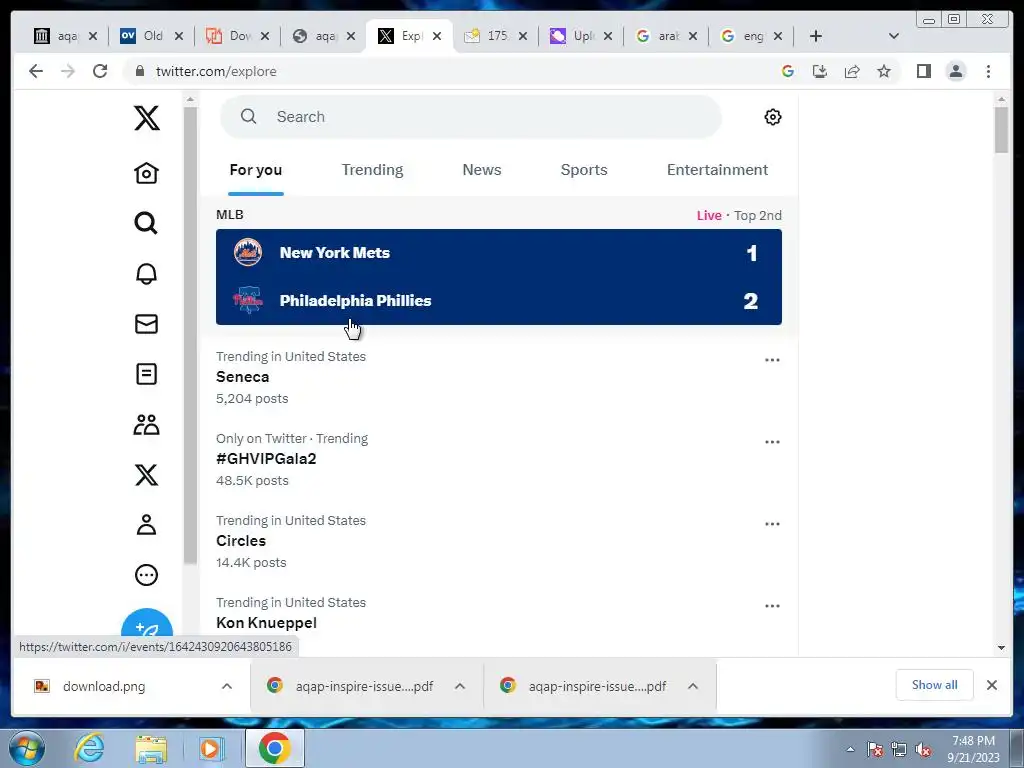Select the For you tab
The height and width of the screenshot is (768, 1024).
point(256,170)
